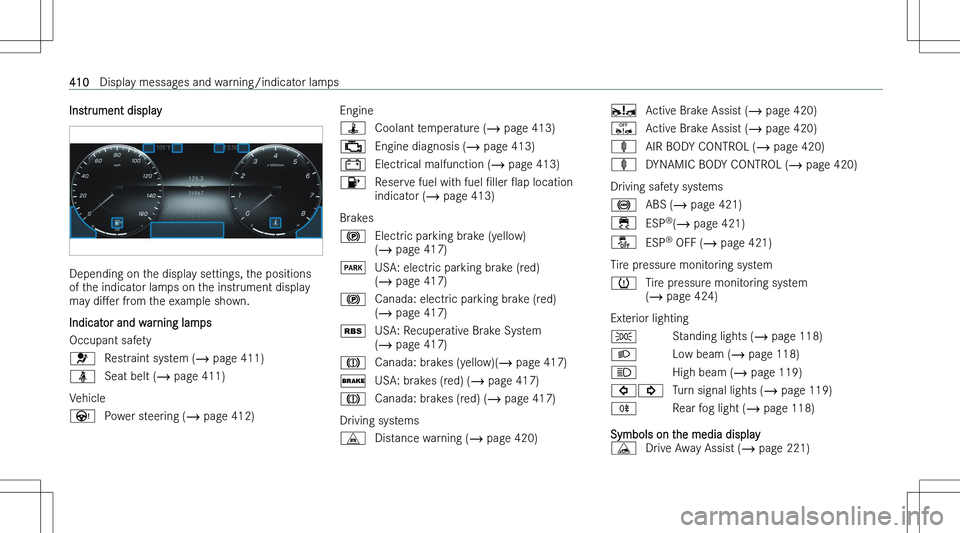Select the Exterior lighting subheading
The width and height of the screenshot is (960, 533).
[649, 318]
